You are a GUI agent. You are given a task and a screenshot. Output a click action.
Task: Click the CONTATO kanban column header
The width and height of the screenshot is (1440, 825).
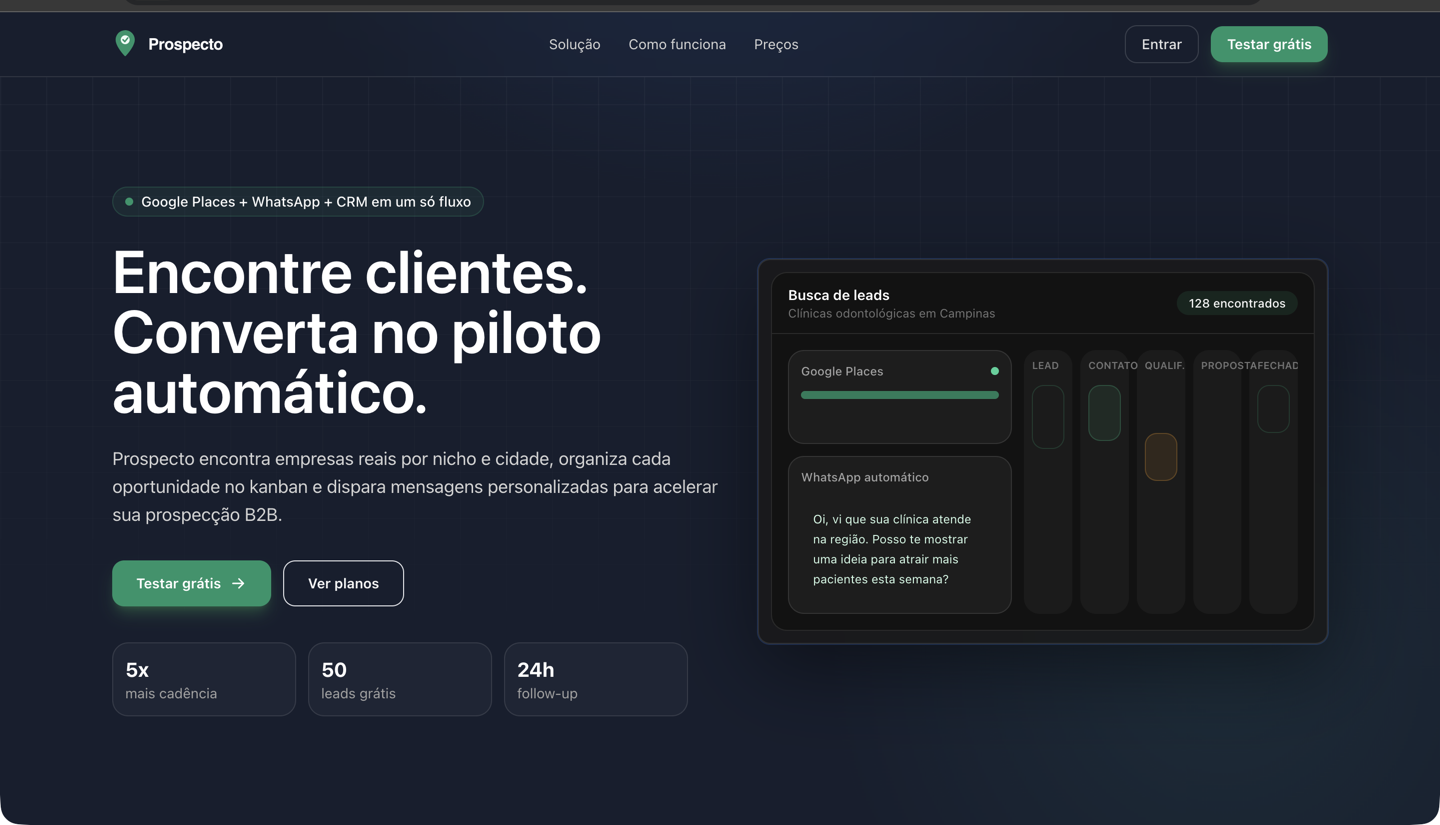coord(1113,365)
